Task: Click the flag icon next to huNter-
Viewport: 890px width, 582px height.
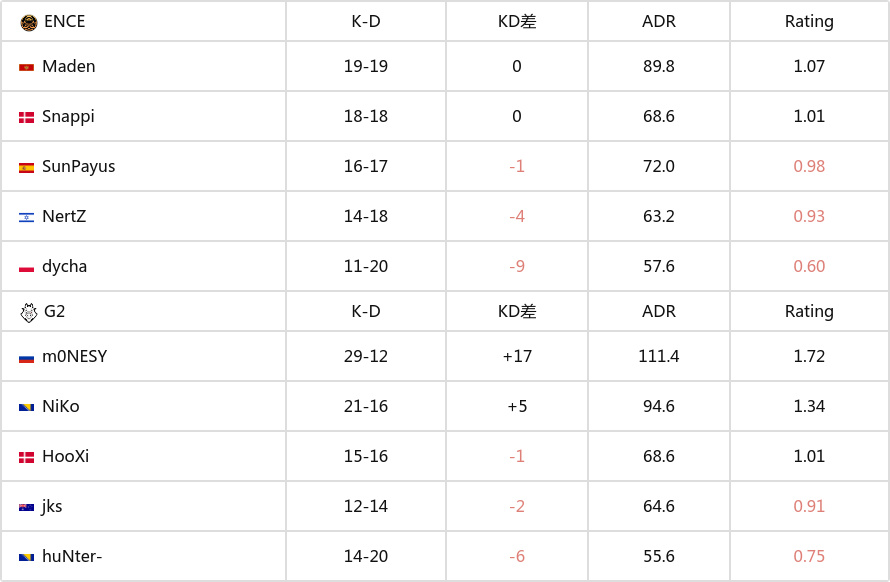Action: 27,557
